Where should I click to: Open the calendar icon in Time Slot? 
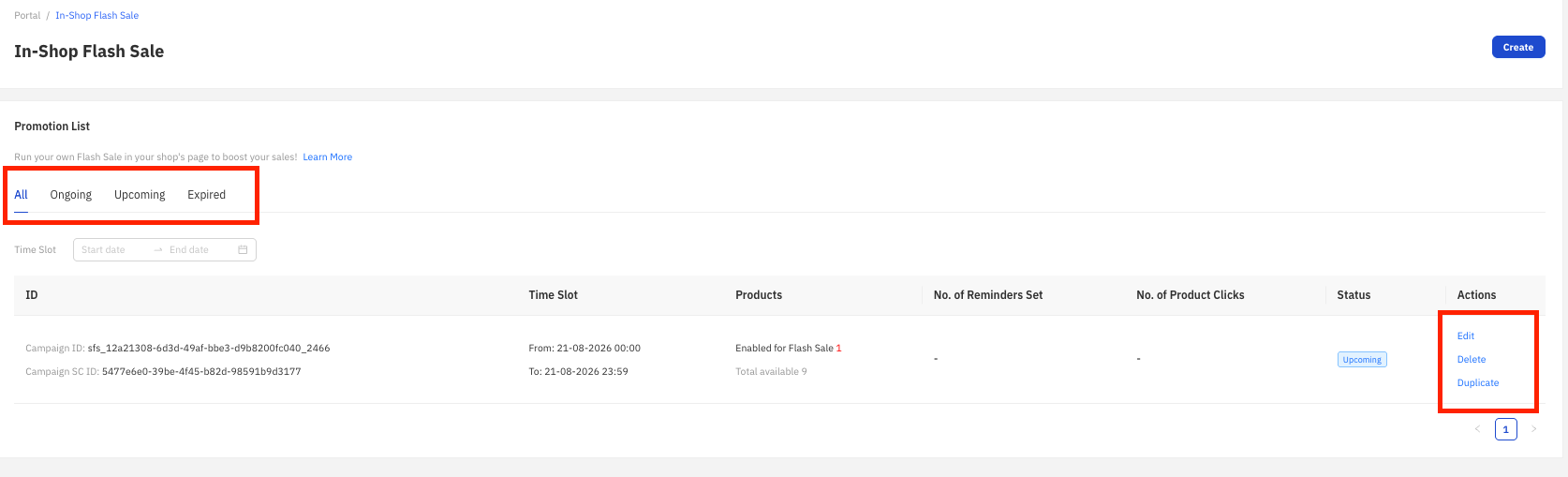pos(243,250)
